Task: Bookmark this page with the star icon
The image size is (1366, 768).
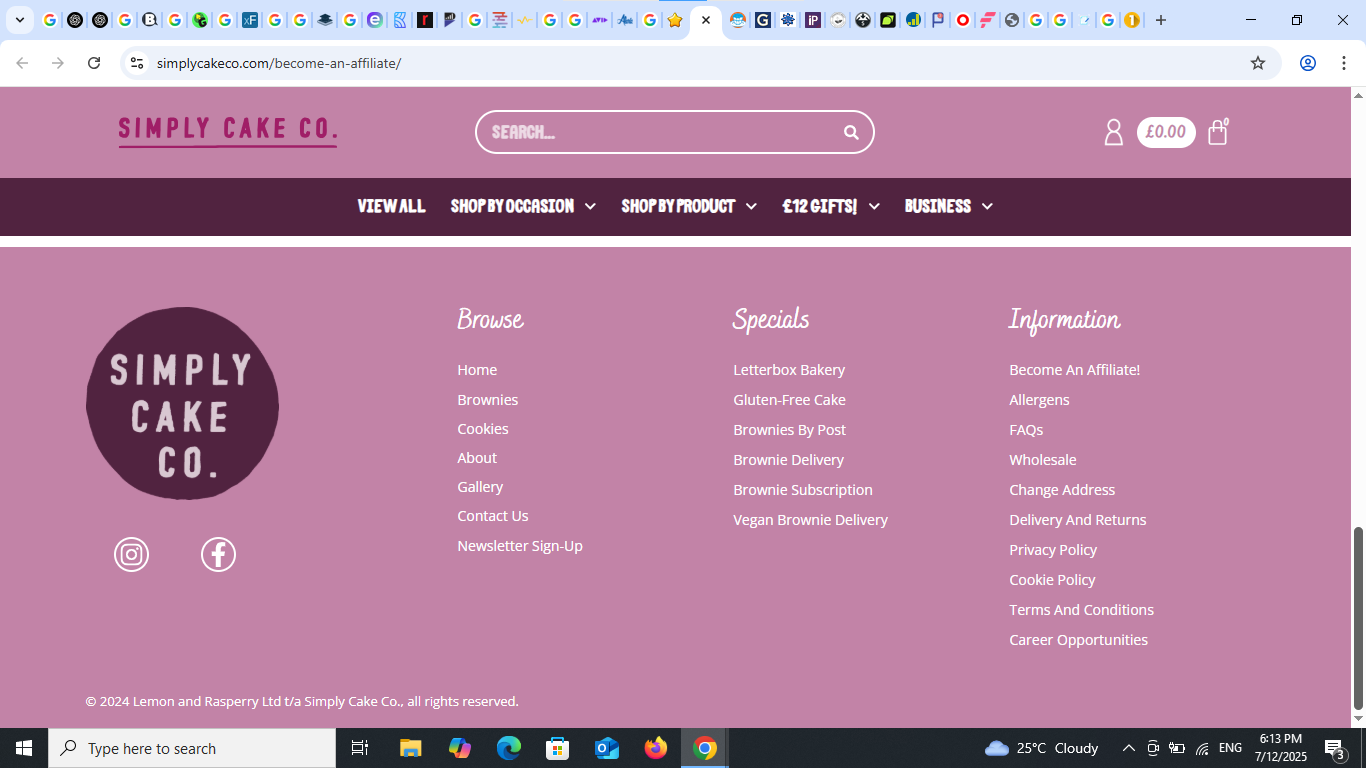Action: click(1258, 63)
